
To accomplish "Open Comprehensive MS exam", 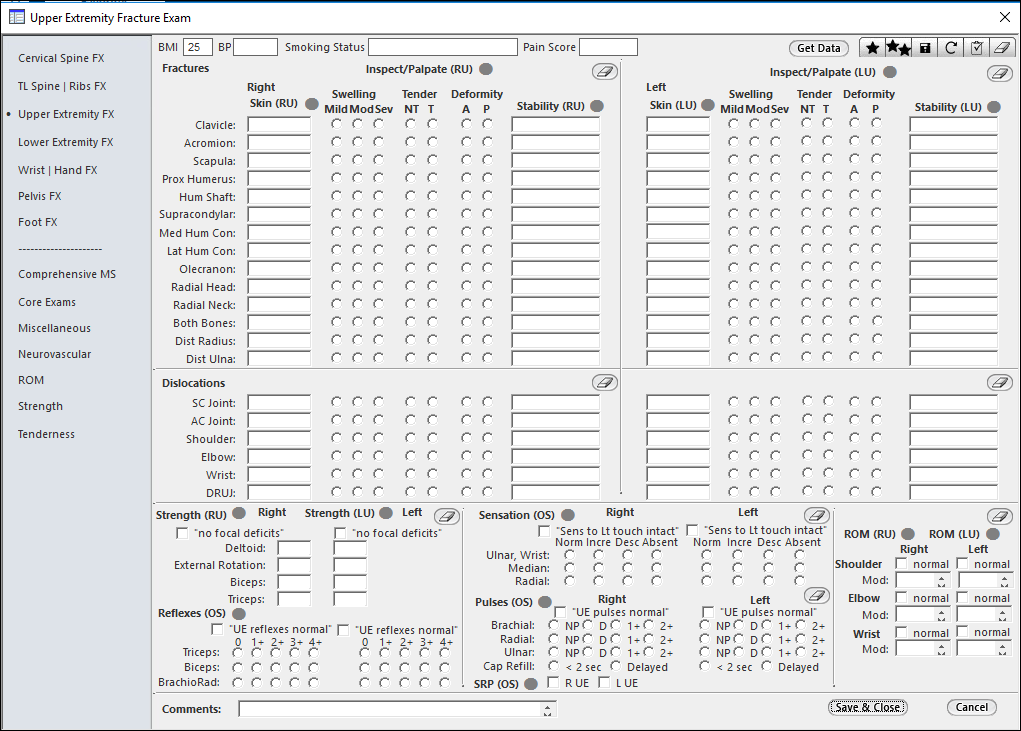I will point(67,274).
